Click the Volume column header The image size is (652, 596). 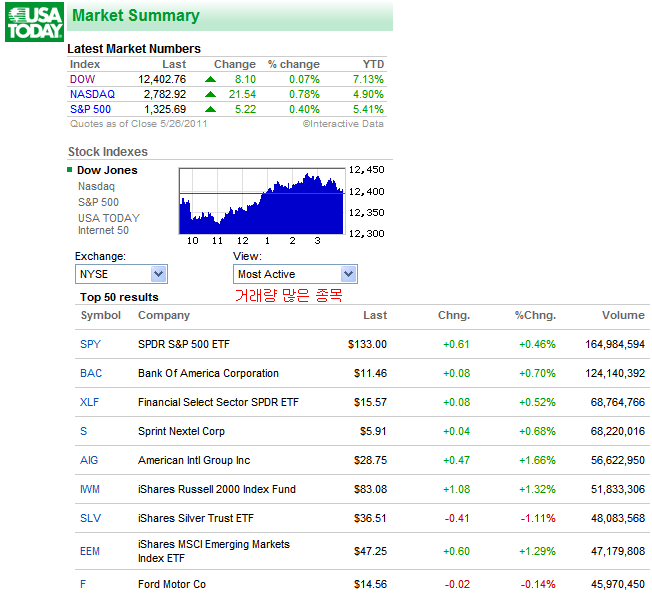click(x=623, y=315)
